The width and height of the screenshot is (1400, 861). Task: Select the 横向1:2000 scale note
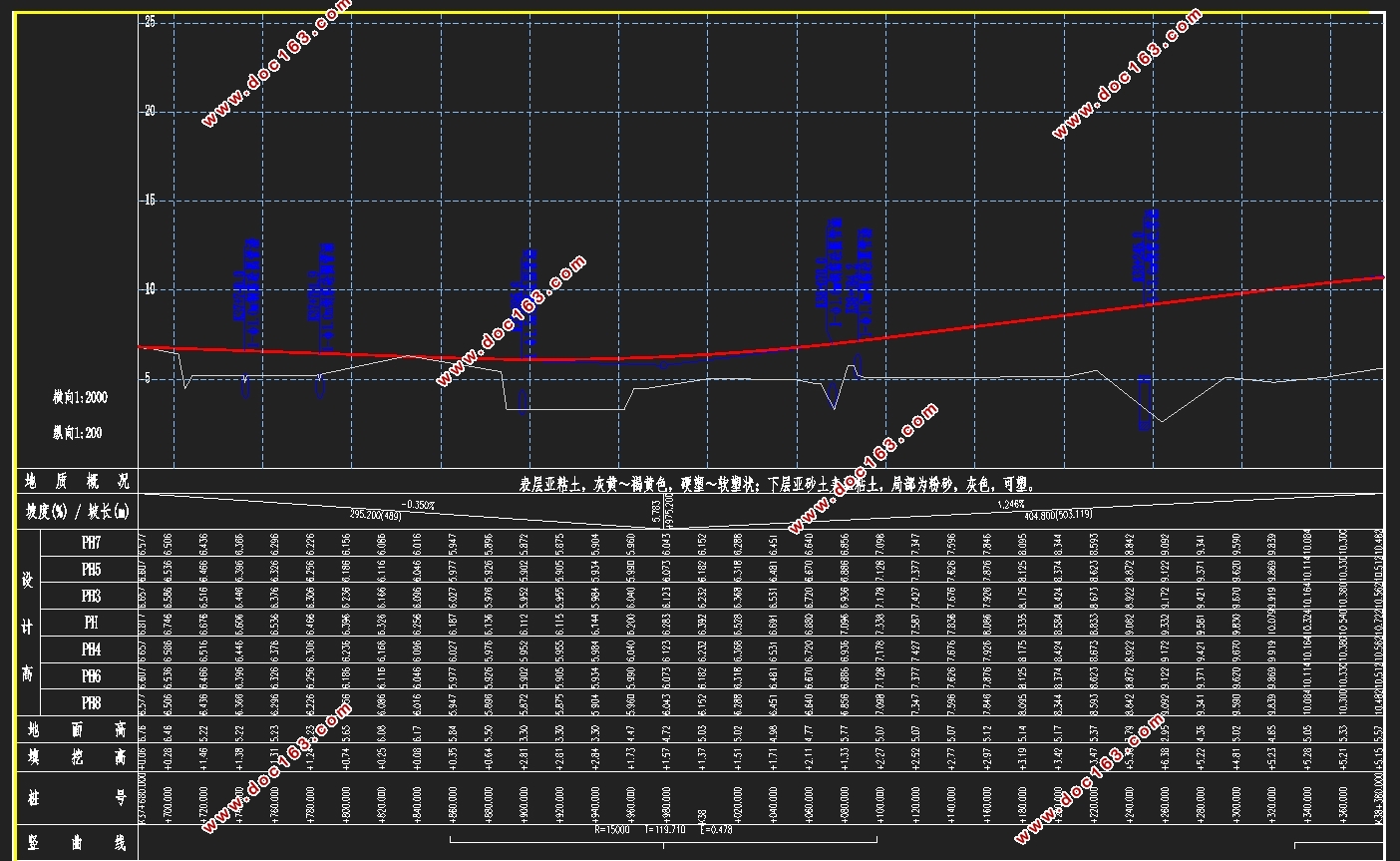pos(80,397)
